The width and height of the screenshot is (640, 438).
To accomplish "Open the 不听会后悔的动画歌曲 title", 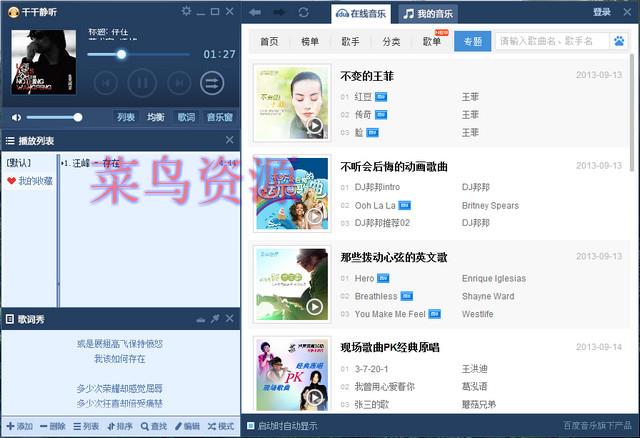I will pos(394,167).
